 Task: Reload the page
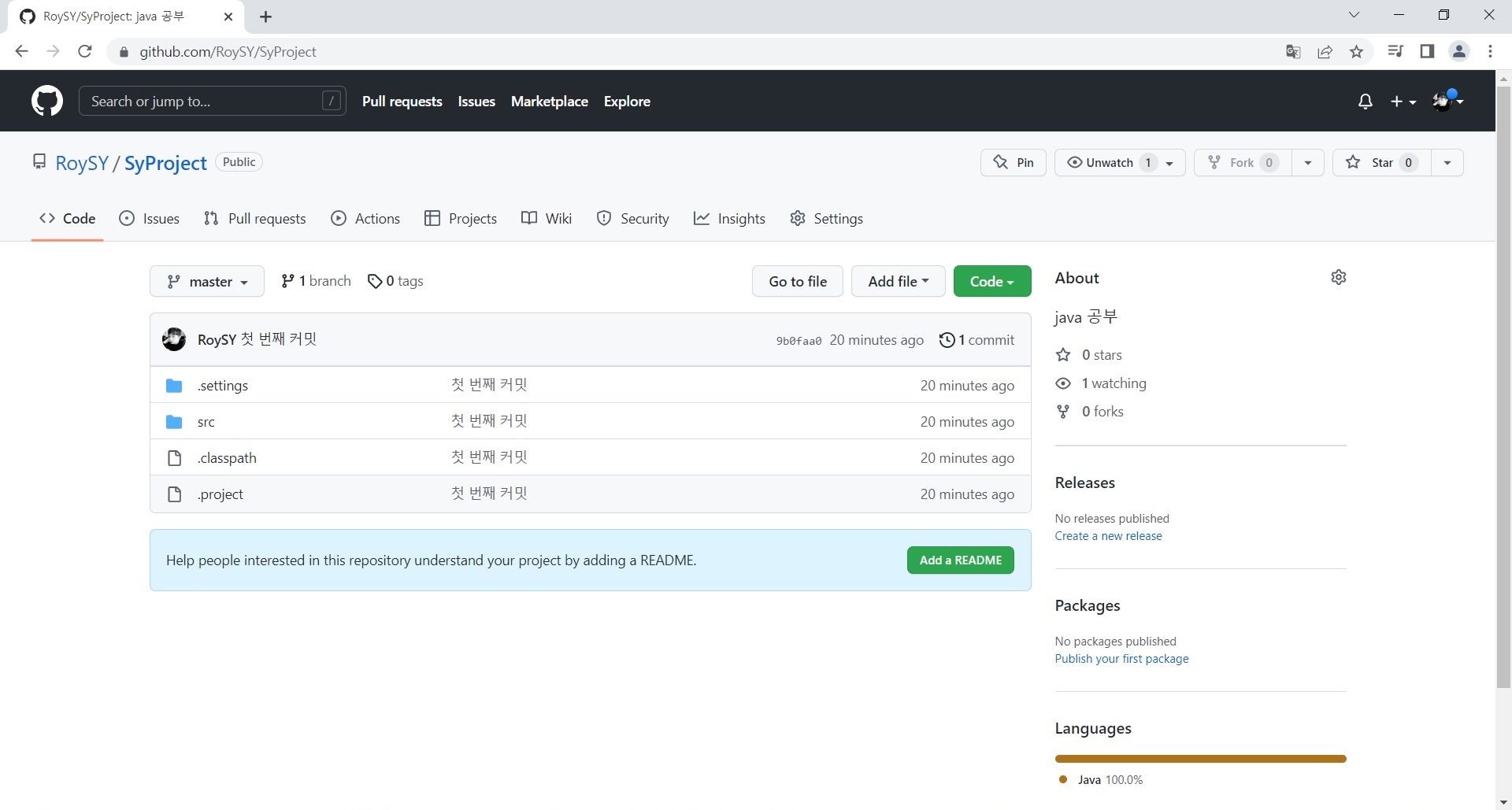pos(85,52)
